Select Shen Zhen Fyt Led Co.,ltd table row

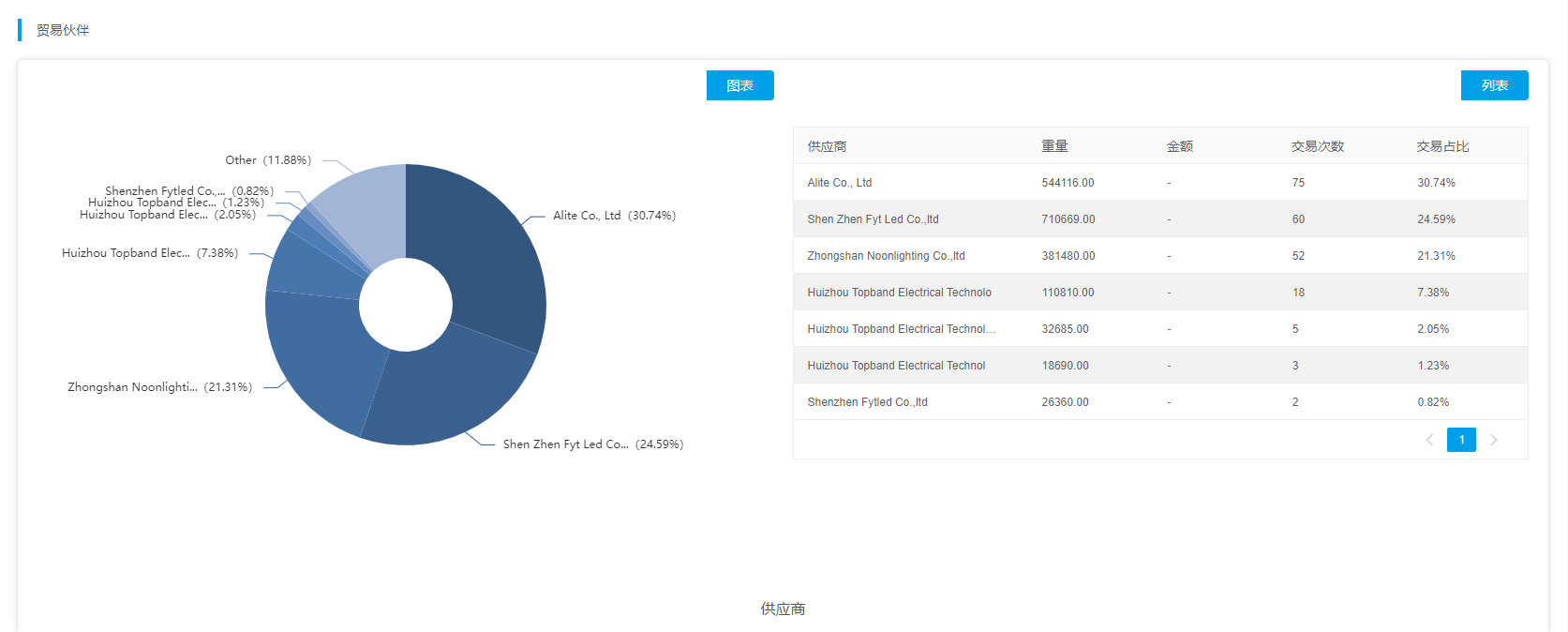click(x=873, y=219)
